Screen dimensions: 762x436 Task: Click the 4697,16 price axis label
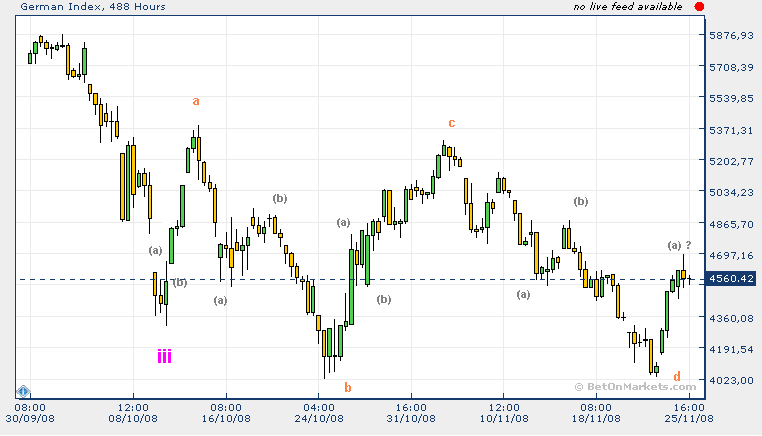point(731,255)
